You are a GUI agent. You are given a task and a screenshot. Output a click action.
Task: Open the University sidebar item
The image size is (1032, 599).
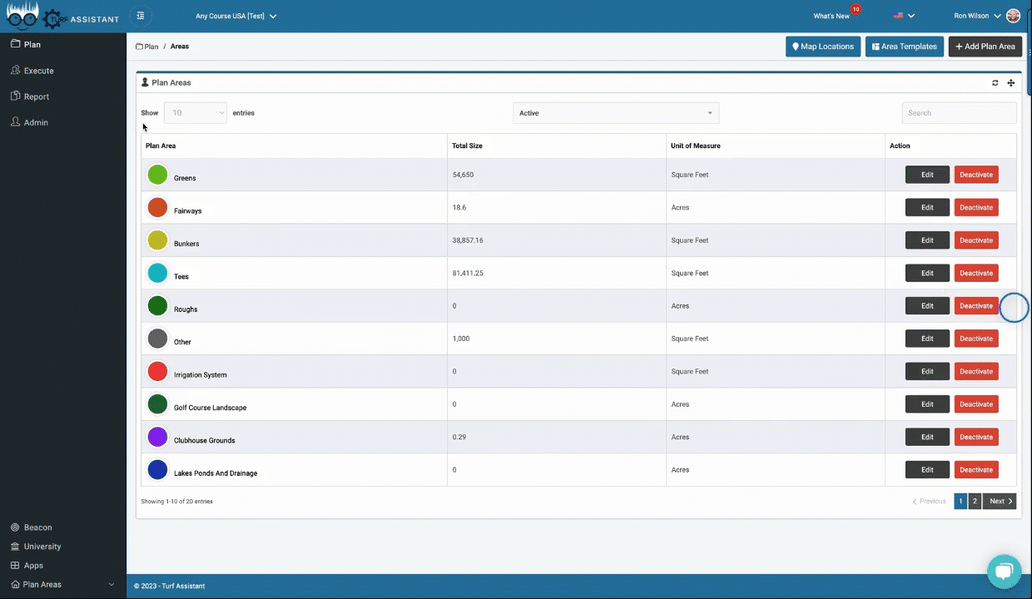click(42, 546)
